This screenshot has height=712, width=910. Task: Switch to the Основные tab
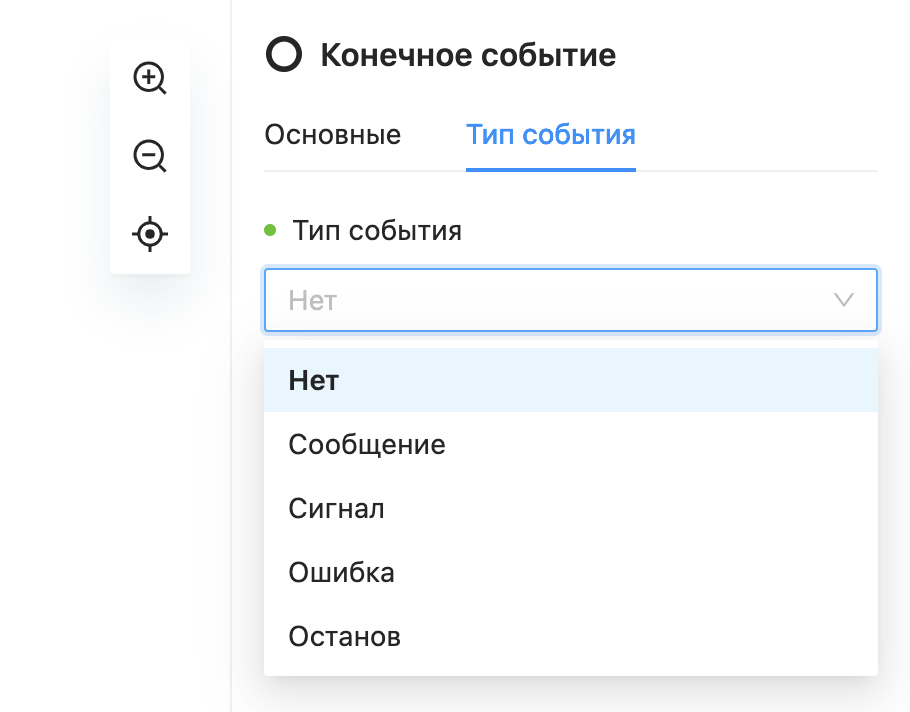pos(332,134)
